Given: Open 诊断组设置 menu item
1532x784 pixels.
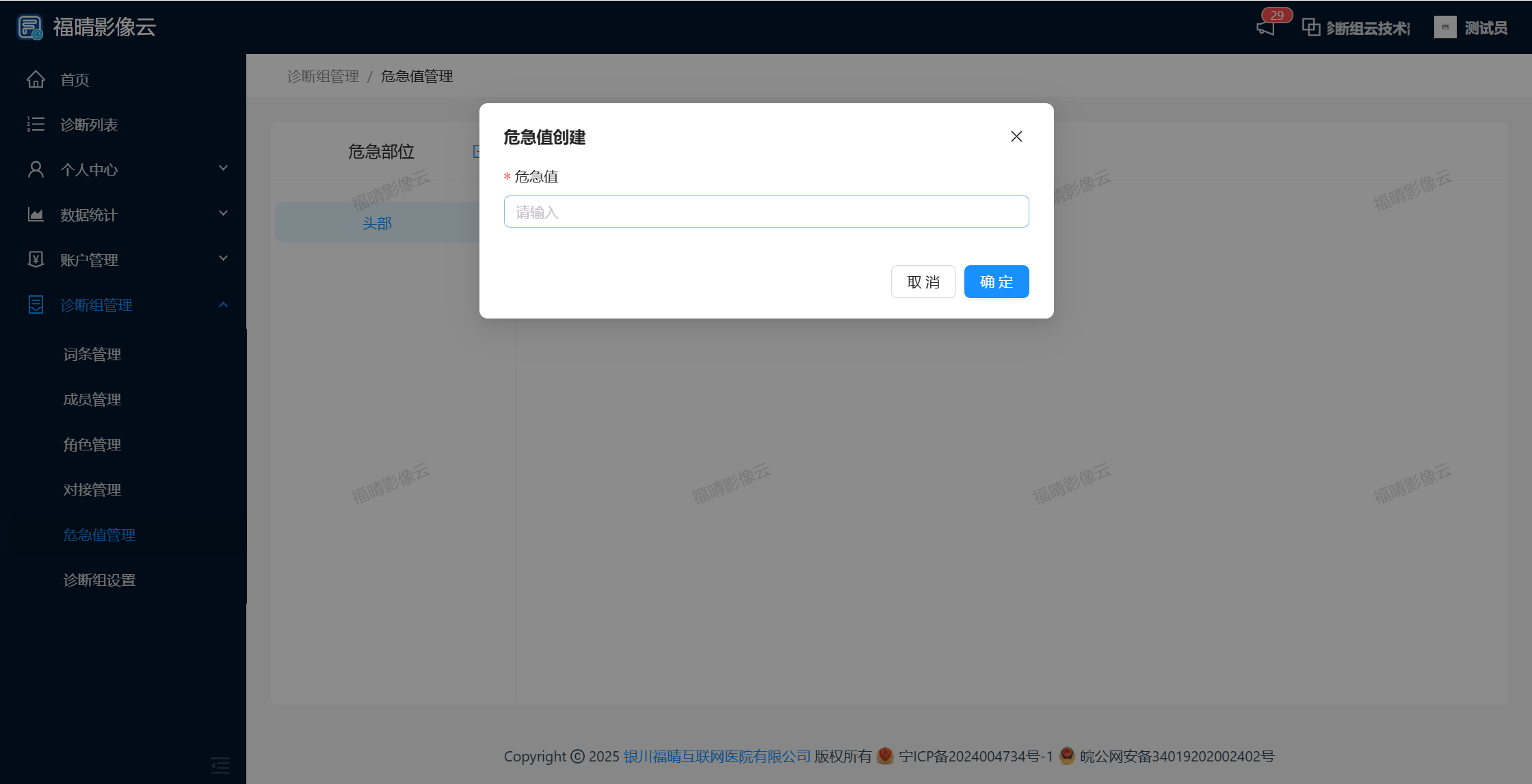Looking at the screenshot, I should (x=99, y=580).
